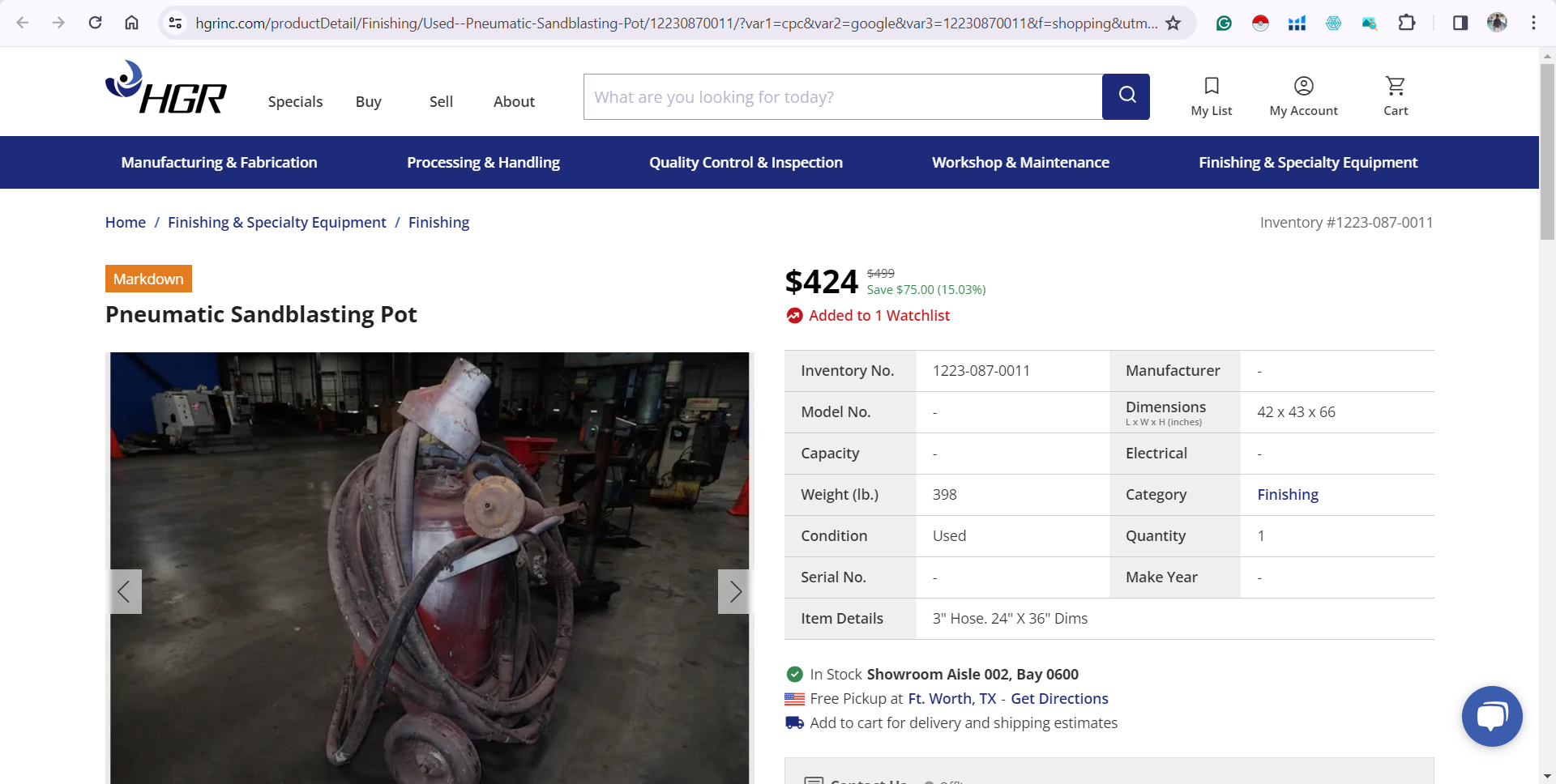
Task: Click scrollbar down arrow
Action: point(1547,777)
